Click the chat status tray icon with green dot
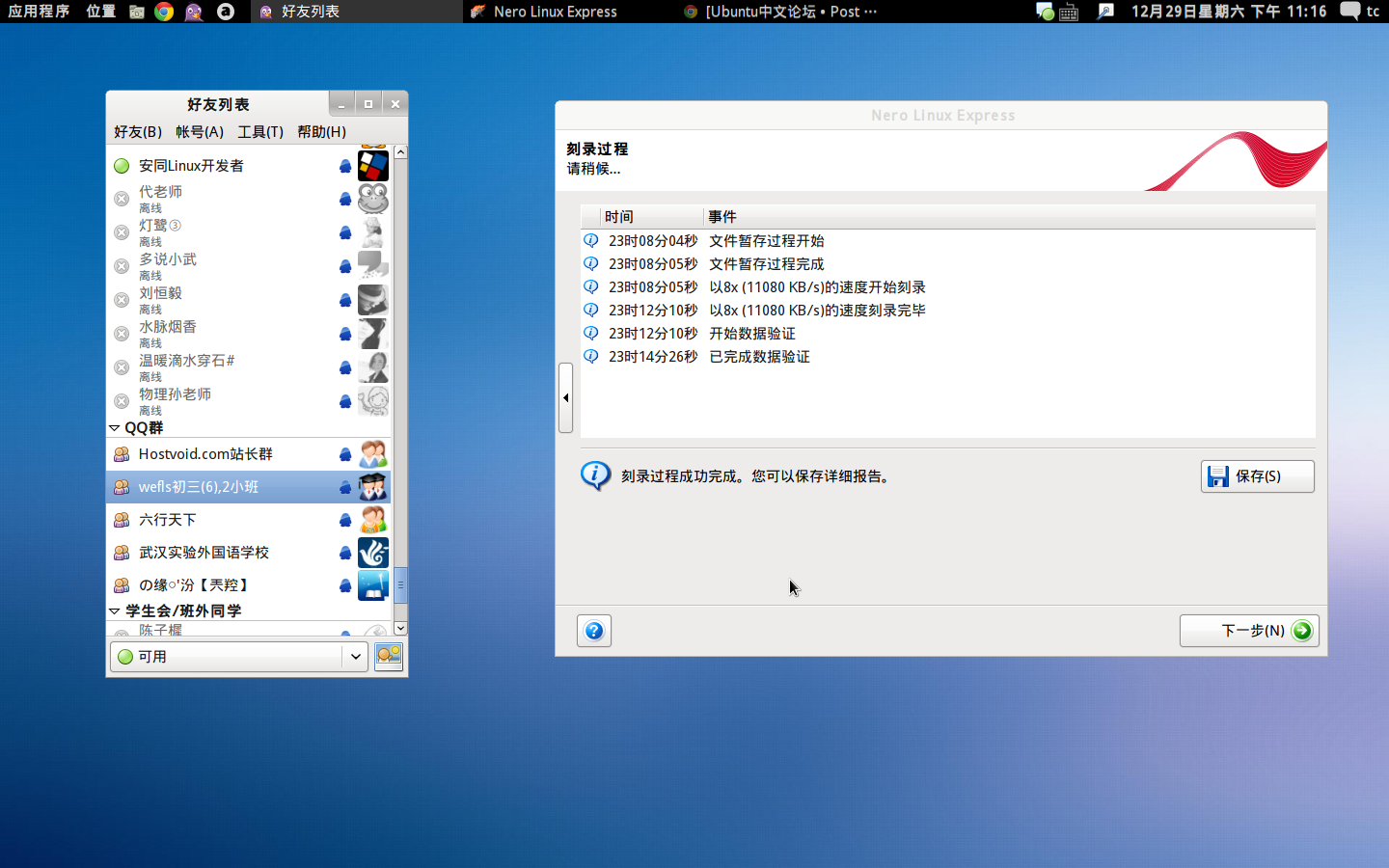The height and width of the screenshot is (868, 1389). 1045,12
